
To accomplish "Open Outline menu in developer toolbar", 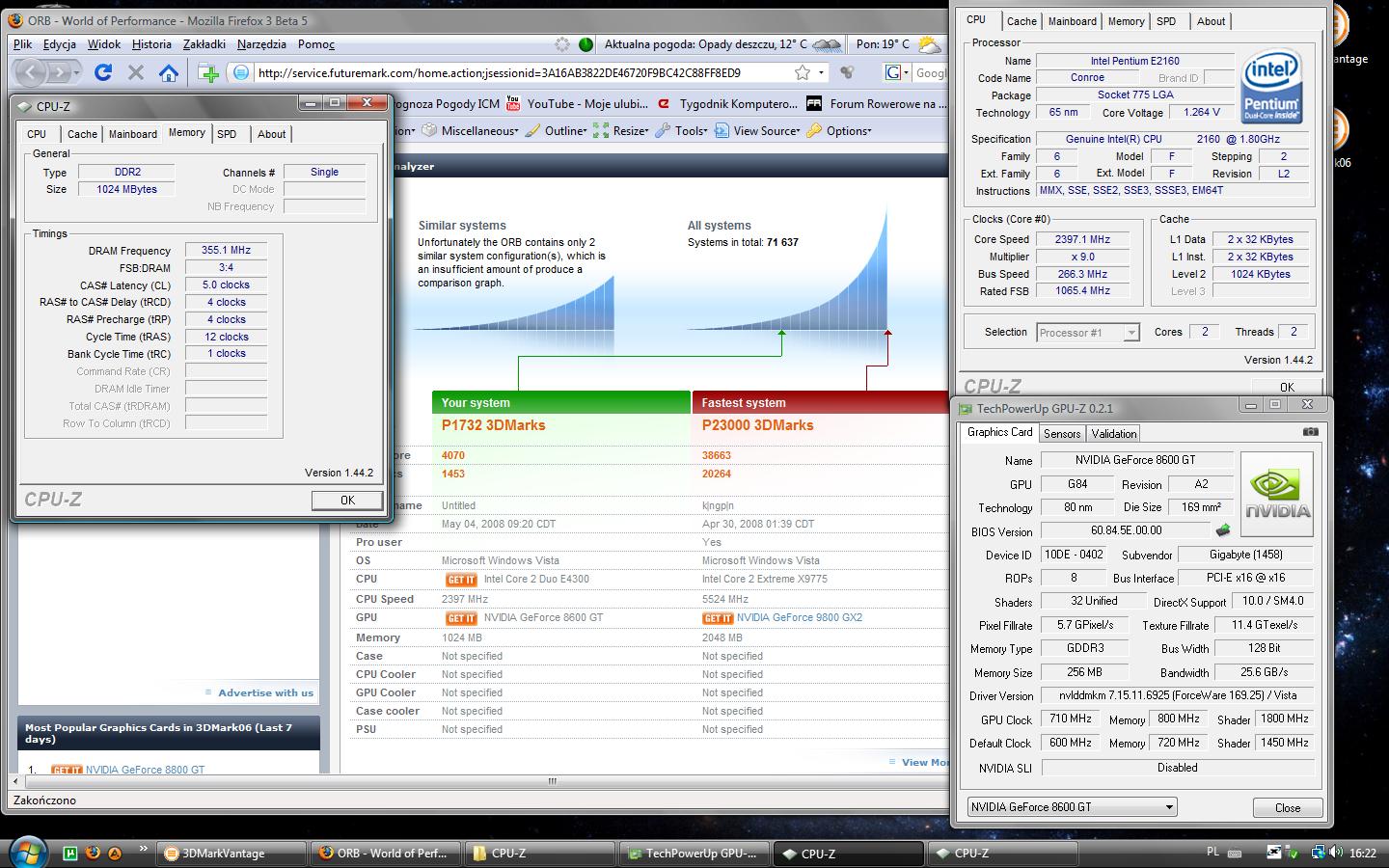I will tap(556, 131).
